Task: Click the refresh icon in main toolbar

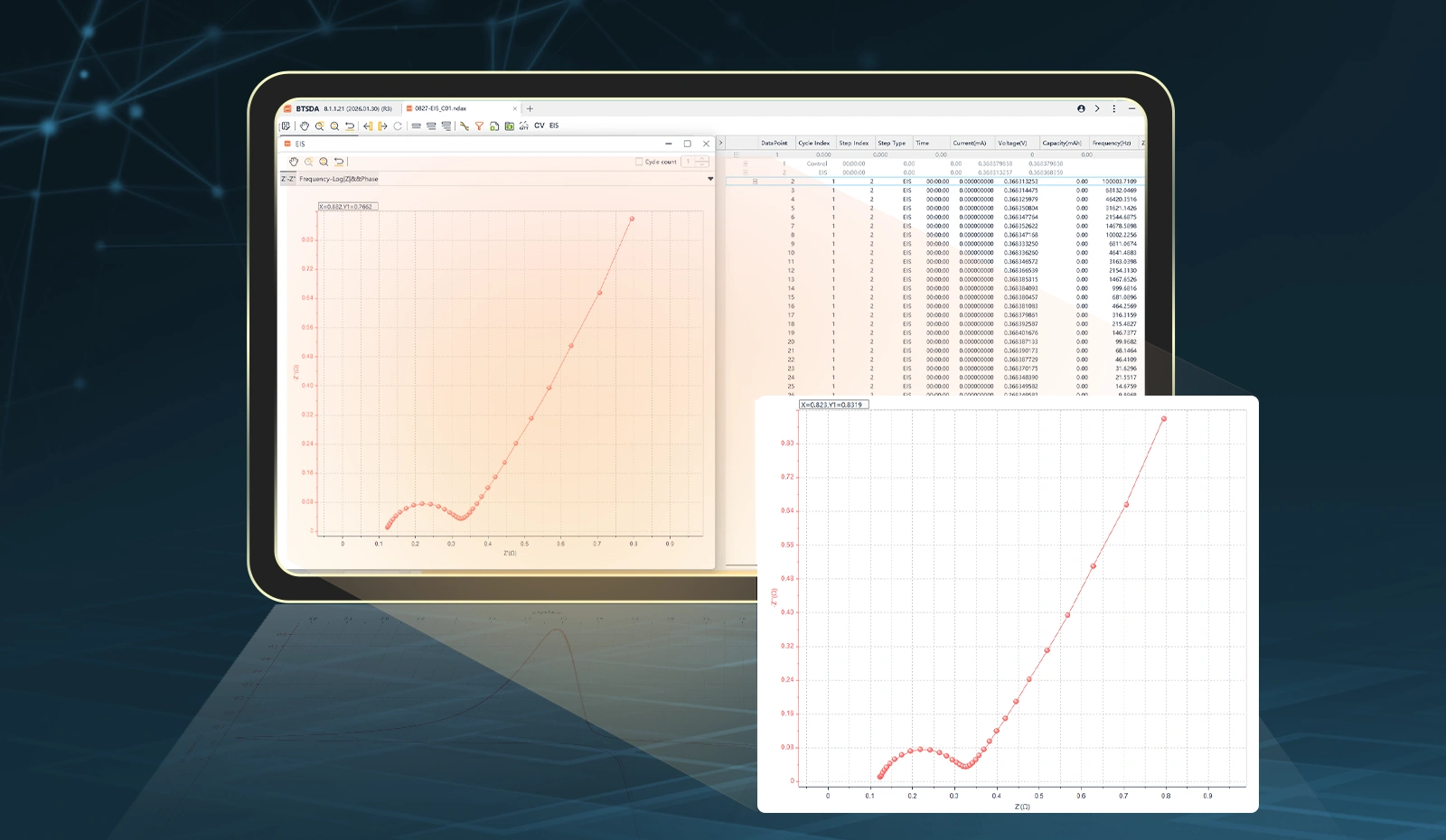Action: click(x=398, y=126)
